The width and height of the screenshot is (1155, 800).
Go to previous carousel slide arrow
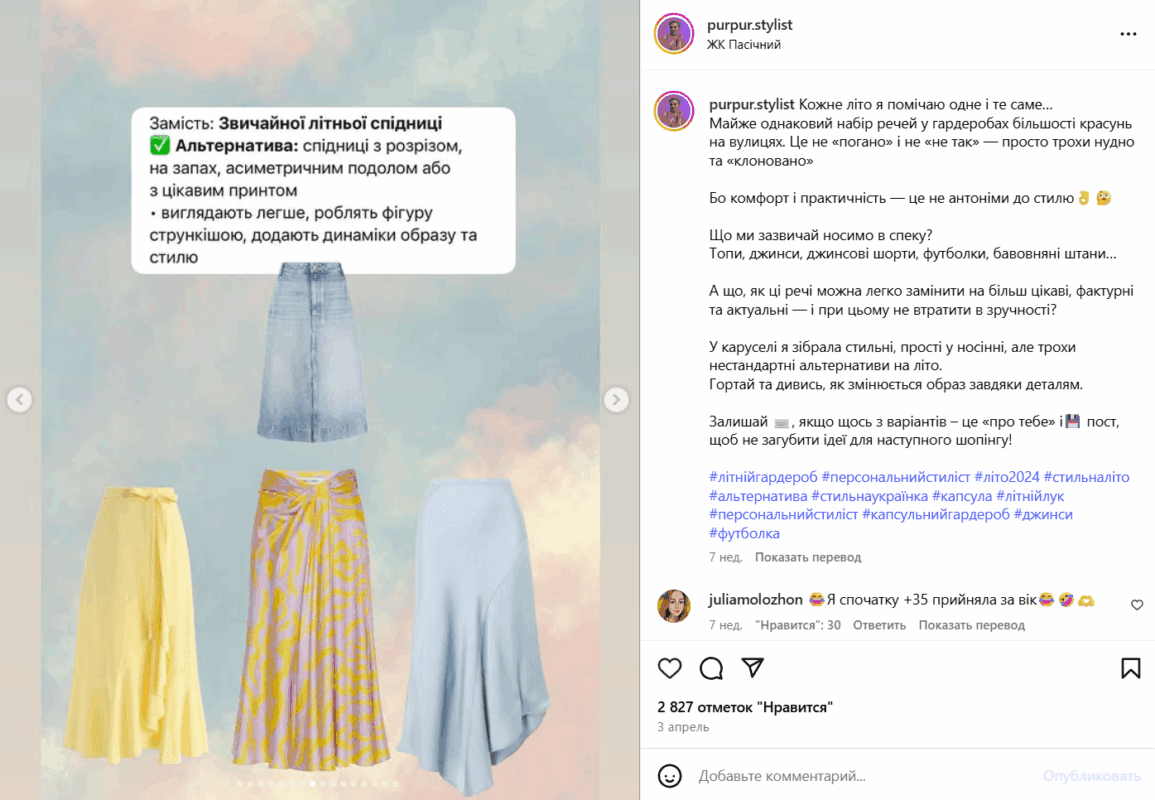20,399
